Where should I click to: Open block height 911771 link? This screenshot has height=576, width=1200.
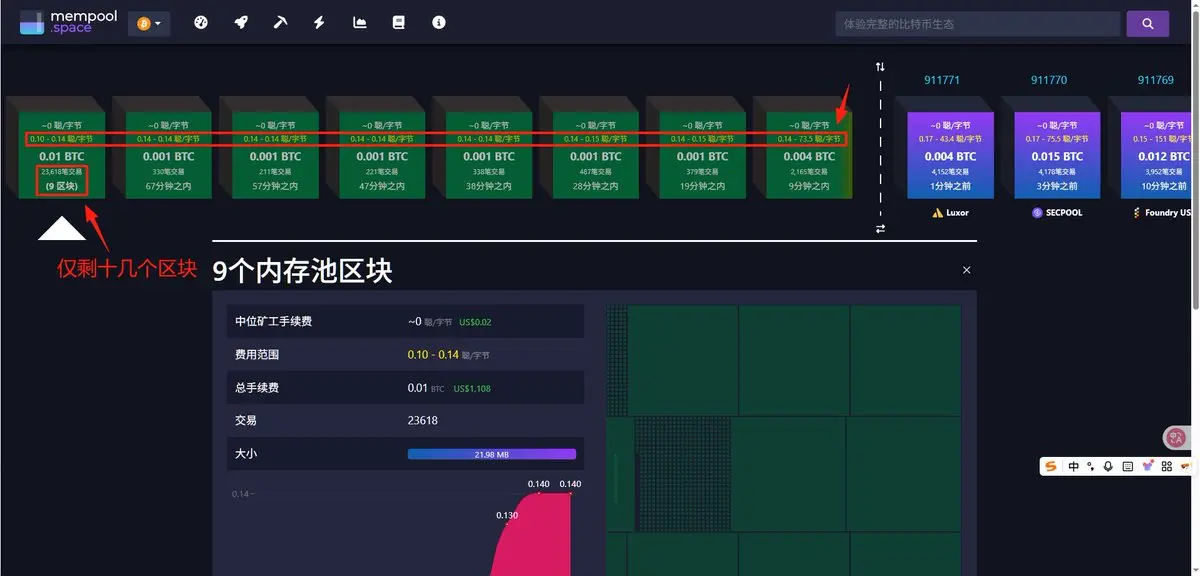(x=941, y=80)
